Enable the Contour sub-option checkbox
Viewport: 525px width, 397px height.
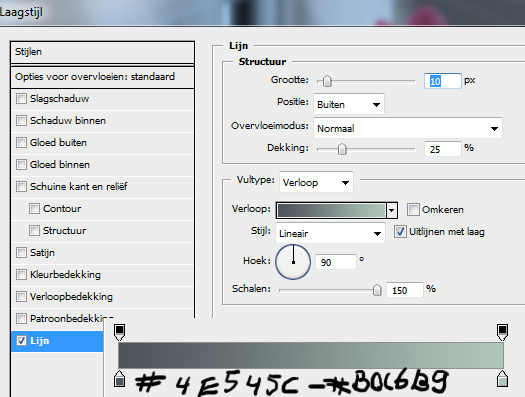point(34,209)
